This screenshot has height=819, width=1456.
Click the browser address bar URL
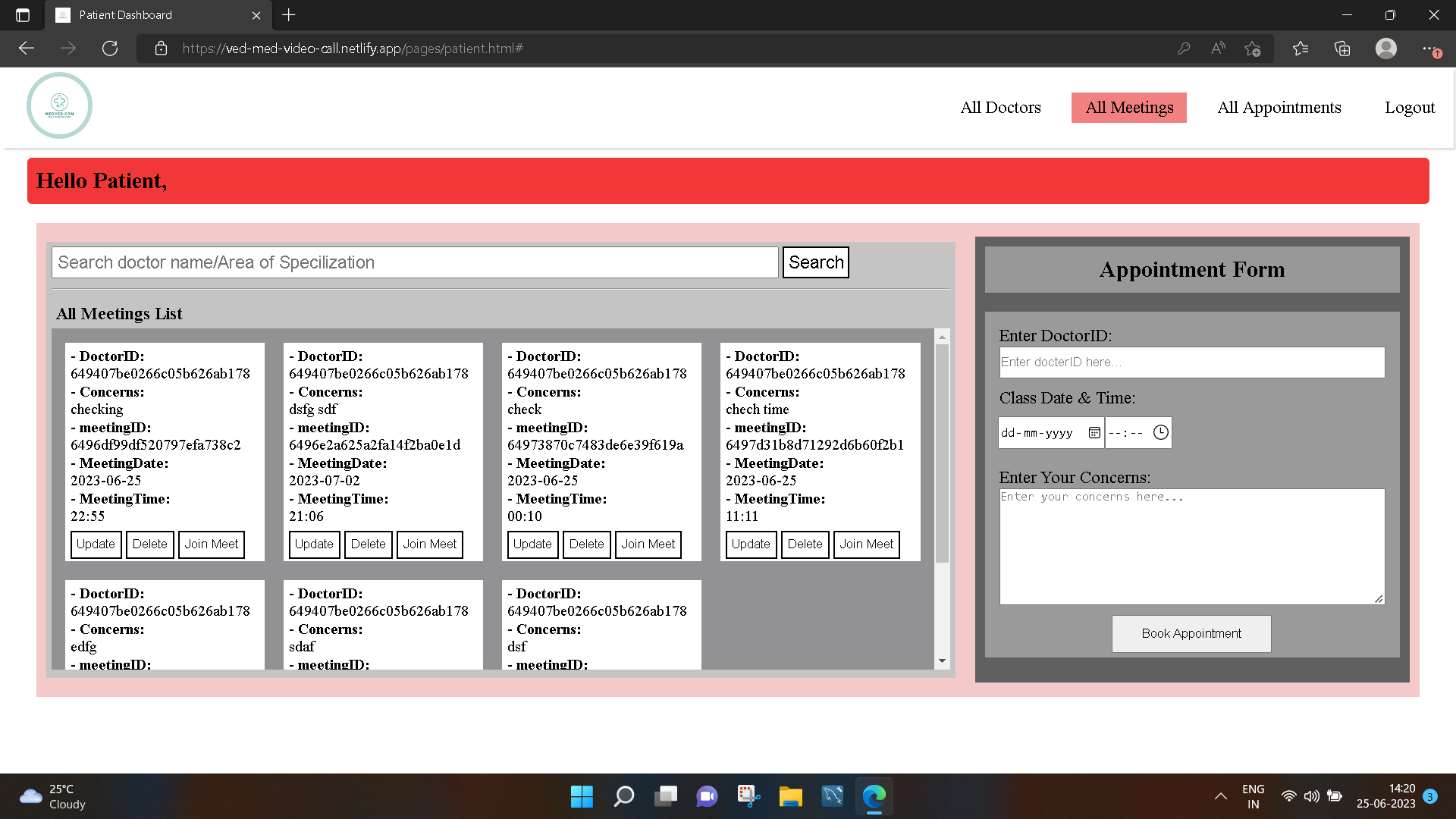(353, 49)
